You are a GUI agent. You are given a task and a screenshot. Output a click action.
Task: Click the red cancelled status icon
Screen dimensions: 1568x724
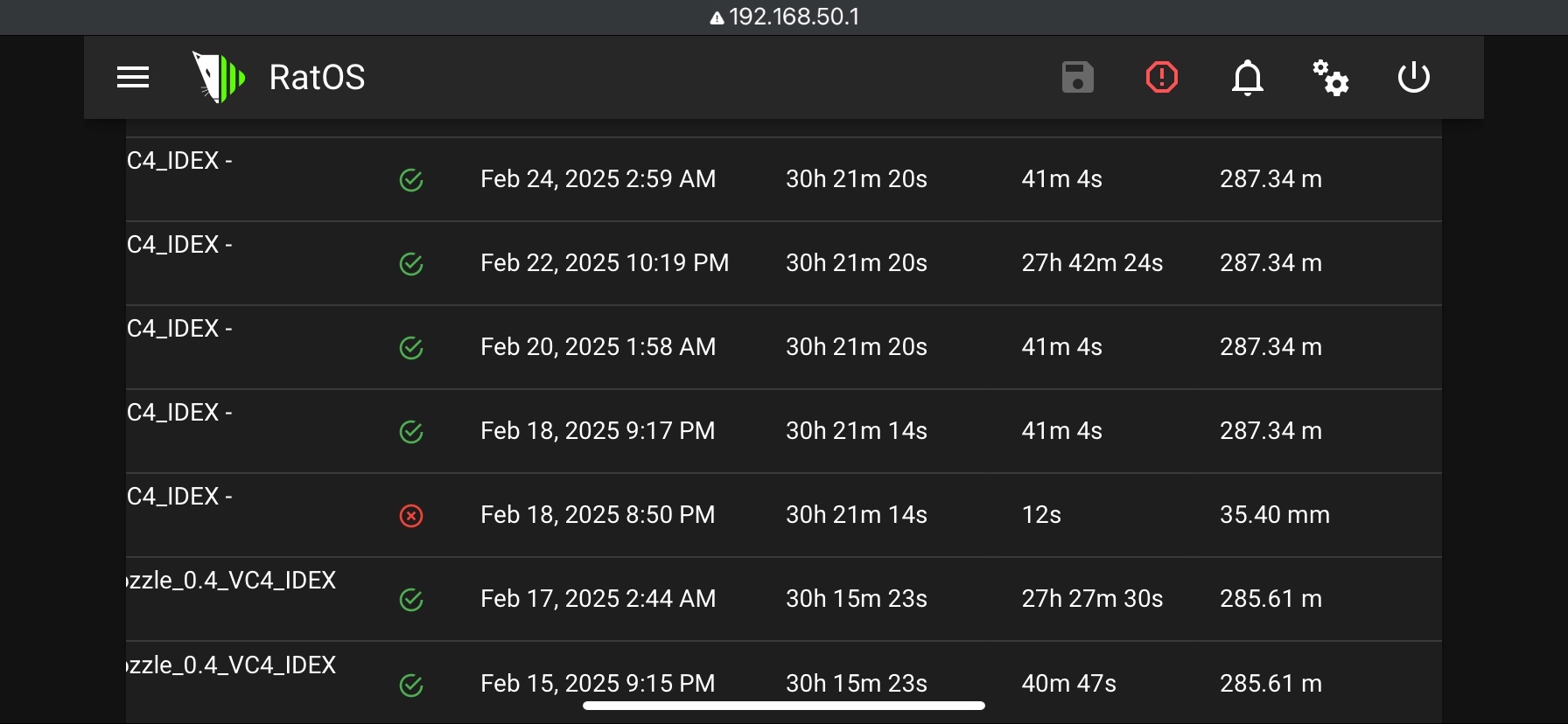click(x=411, y=516)
